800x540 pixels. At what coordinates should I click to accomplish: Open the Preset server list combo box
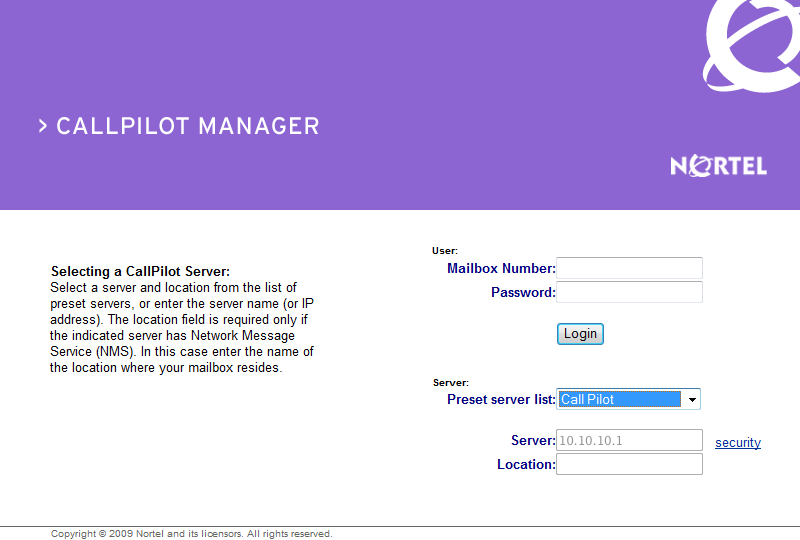point(628,399)
